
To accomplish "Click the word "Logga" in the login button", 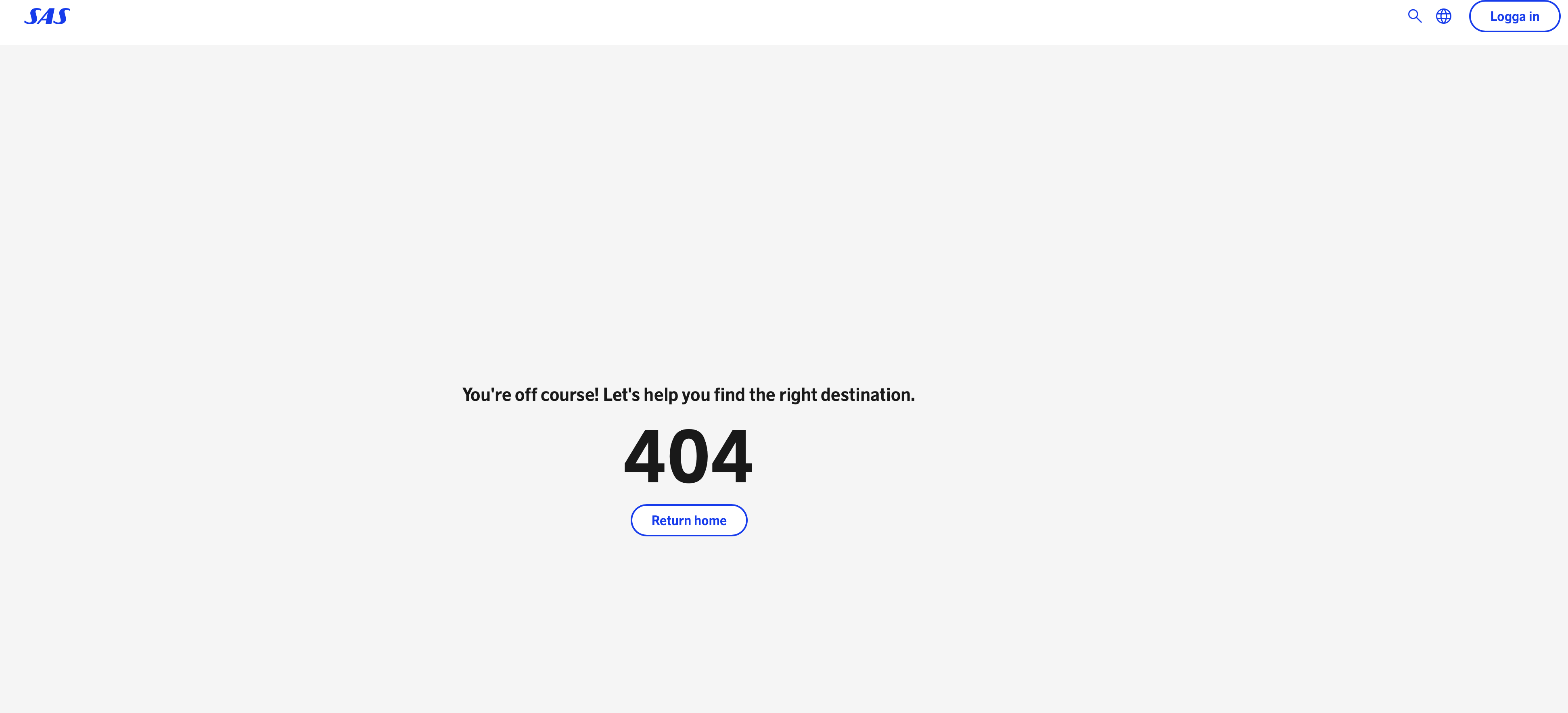I will pyautogui.click(x=1508, y=17).
